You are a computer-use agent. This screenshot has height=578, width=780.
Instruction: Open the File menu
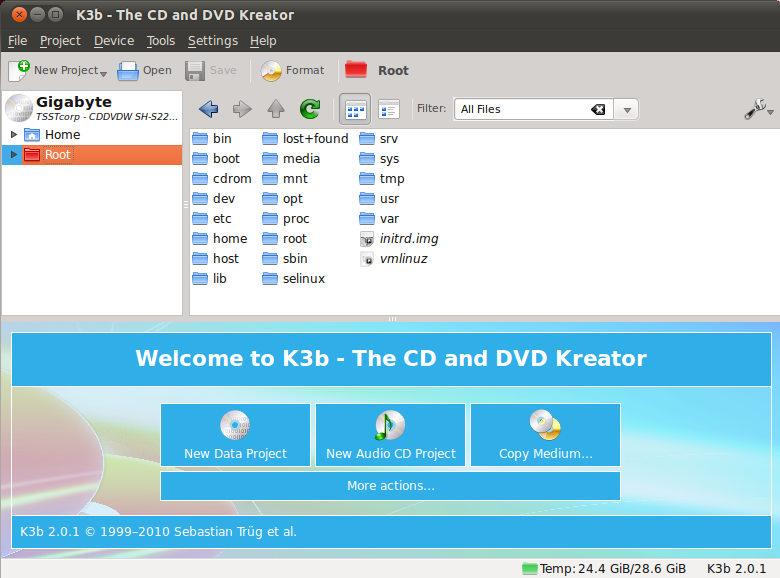click(x=17, y=41)
